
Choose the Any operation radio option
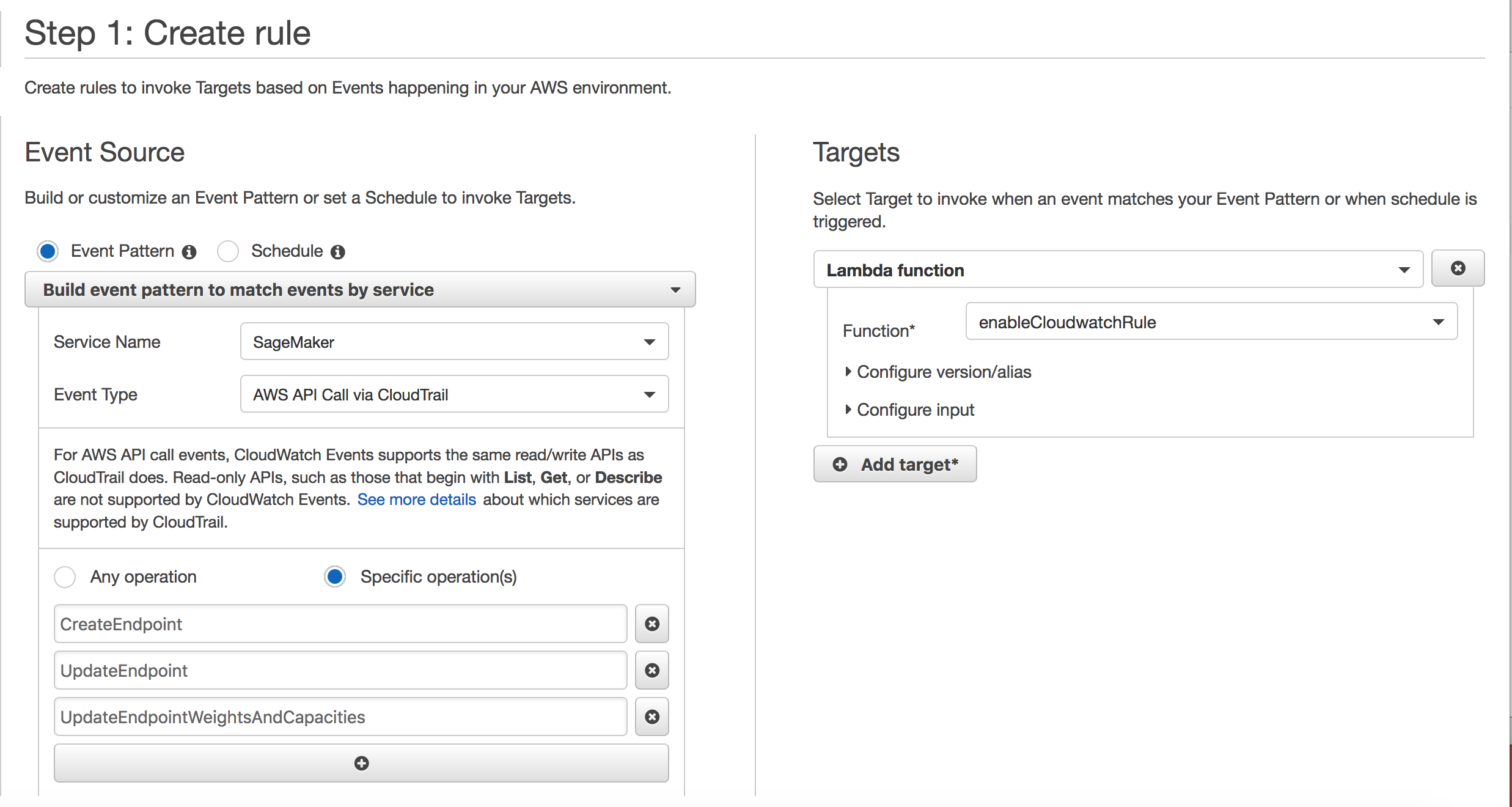point(65,577)
